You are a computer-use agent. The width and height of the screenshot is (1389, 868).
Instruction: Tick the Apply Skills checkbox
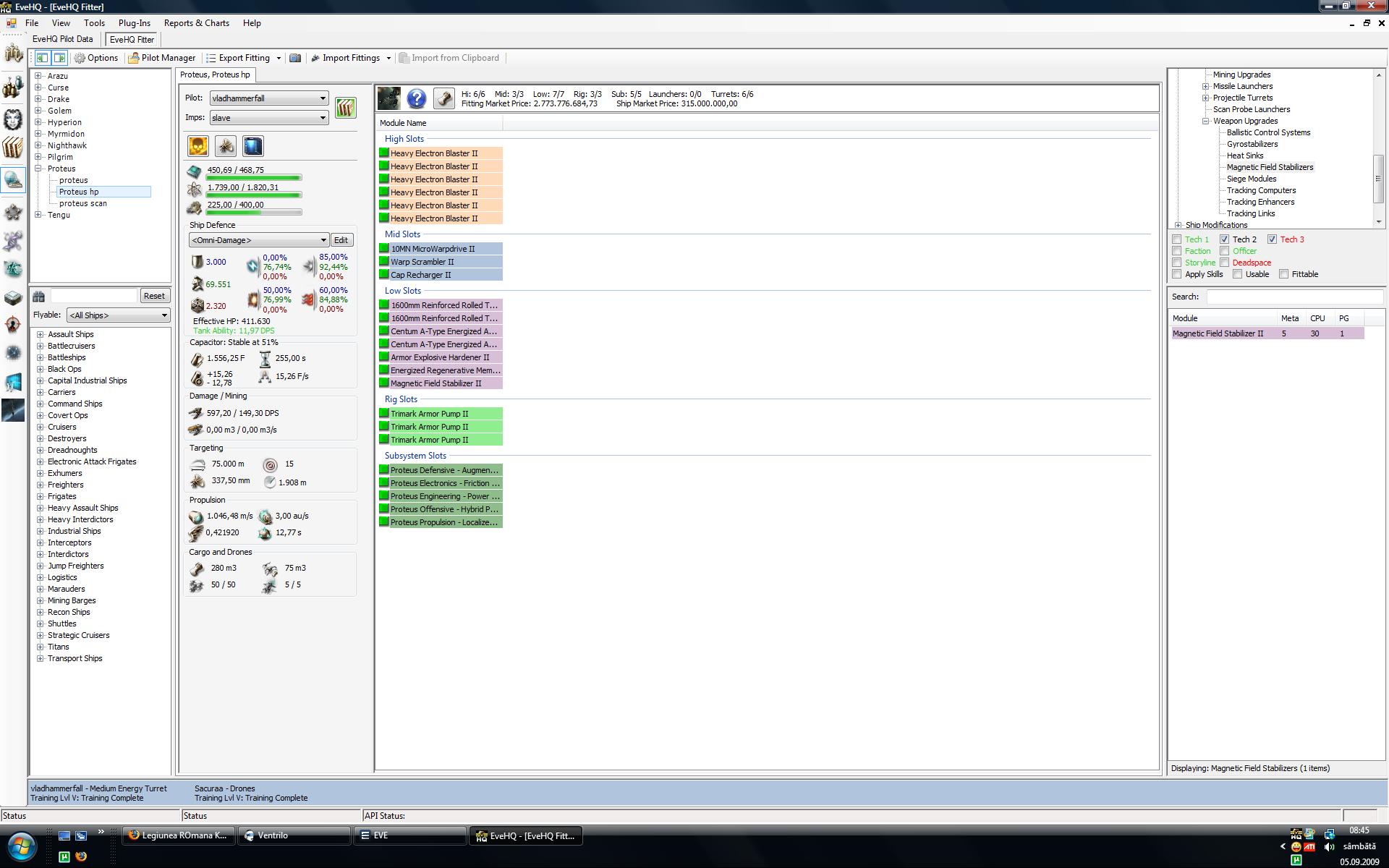1177,274
